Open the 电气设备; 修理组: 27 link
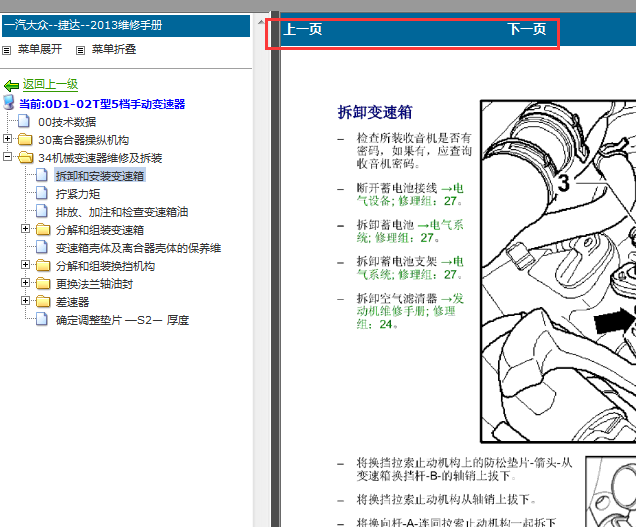The image size is (636, 527). click(410, 195)
